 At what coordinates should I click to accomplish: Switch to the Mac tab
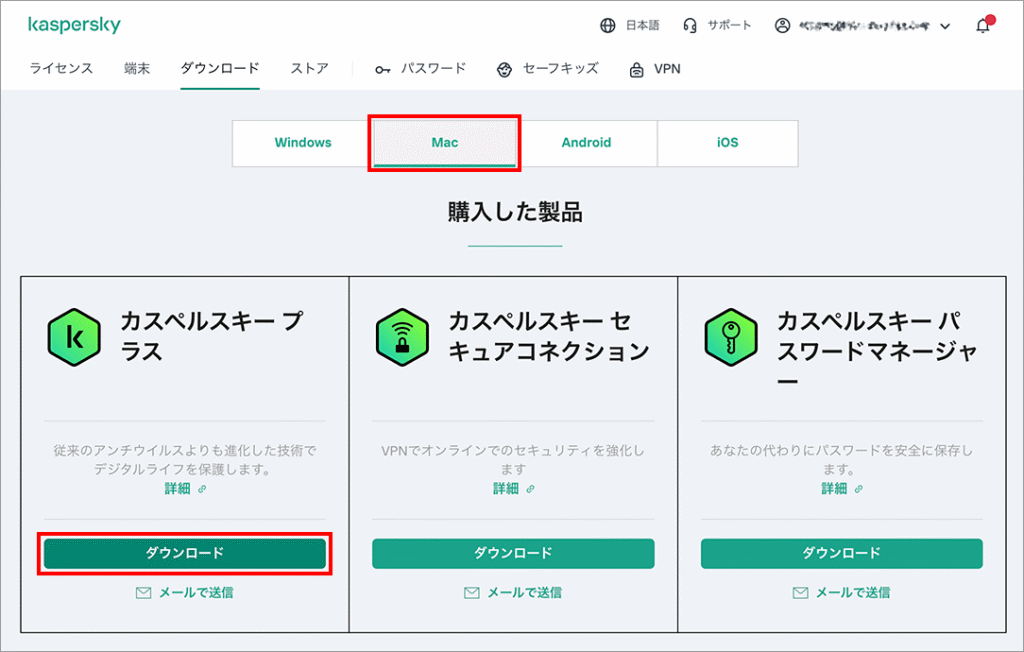tap(445, 142)
